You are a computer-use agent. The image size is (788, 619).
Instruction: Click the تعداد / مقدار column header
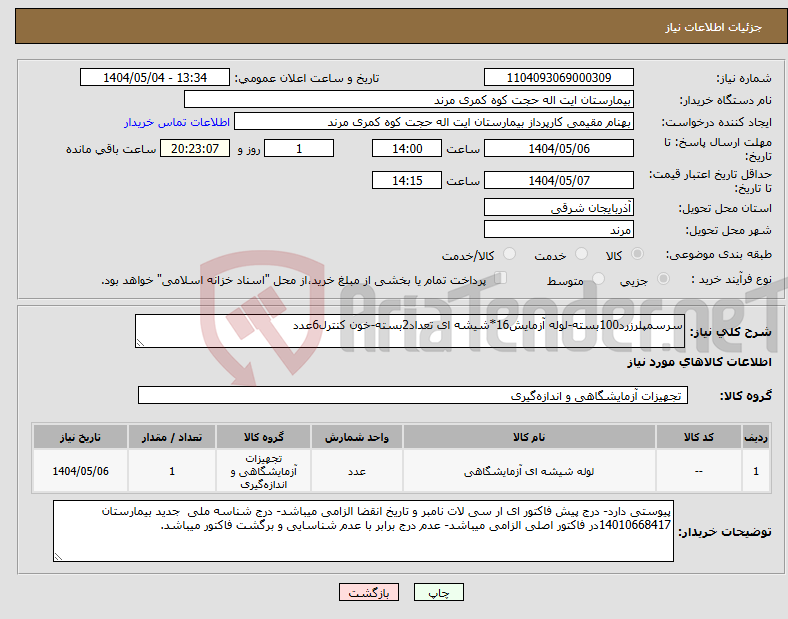(172, 437)
